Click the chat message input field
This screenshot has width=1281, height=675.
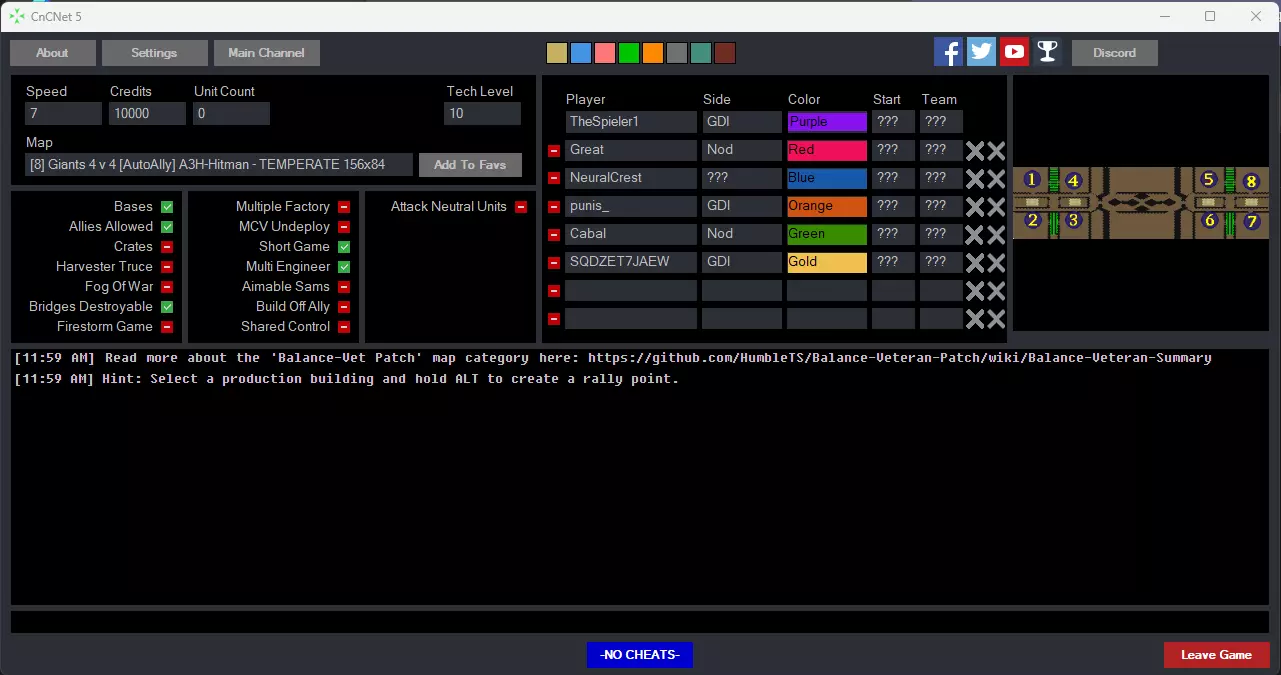coord(640,621)
